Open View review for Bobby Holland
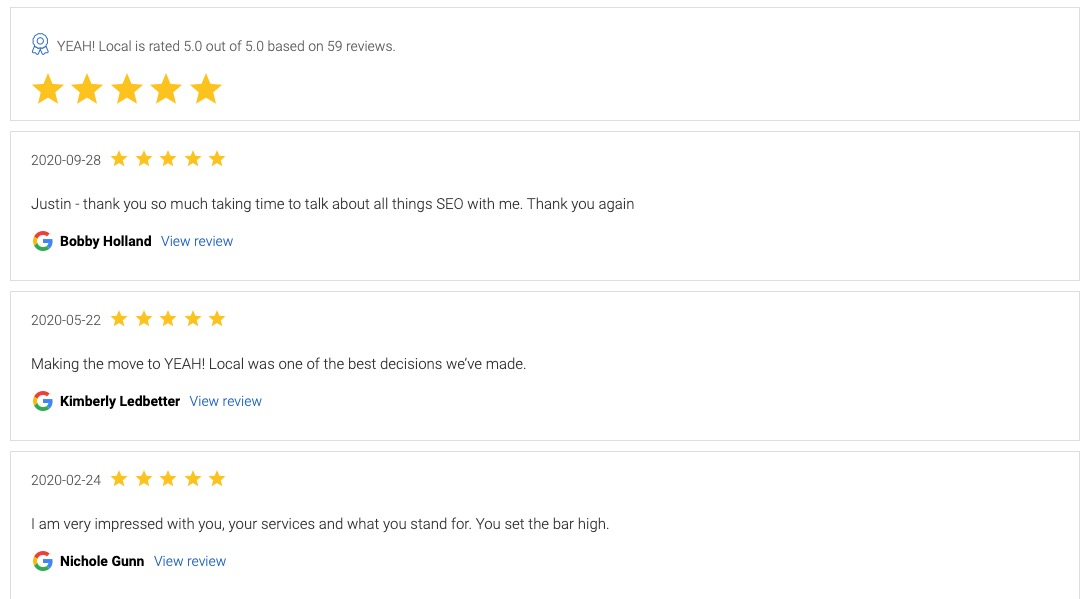 pos(196,241)
